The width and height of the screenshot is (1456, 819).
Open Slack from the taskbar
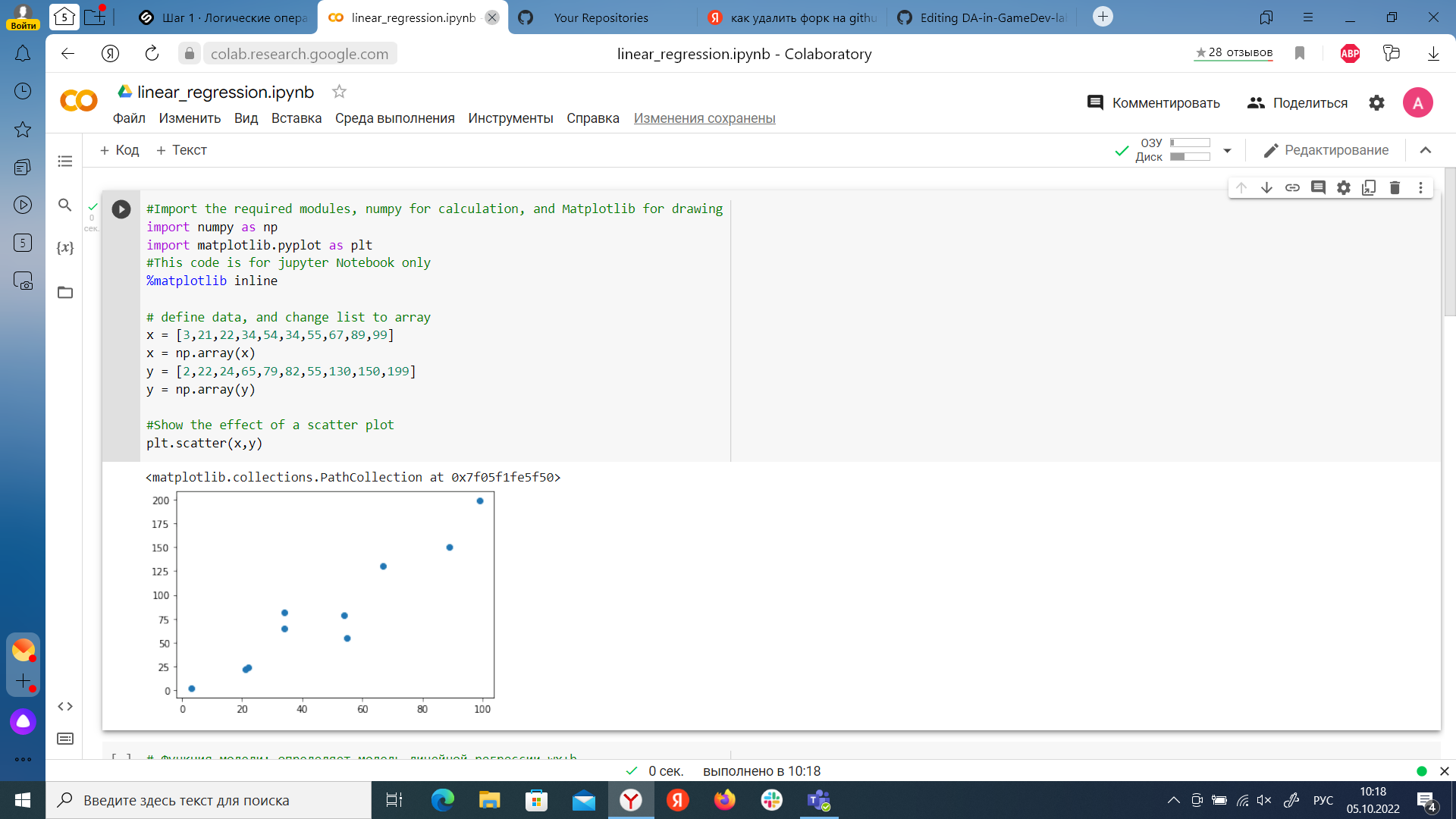coord(771,800)
